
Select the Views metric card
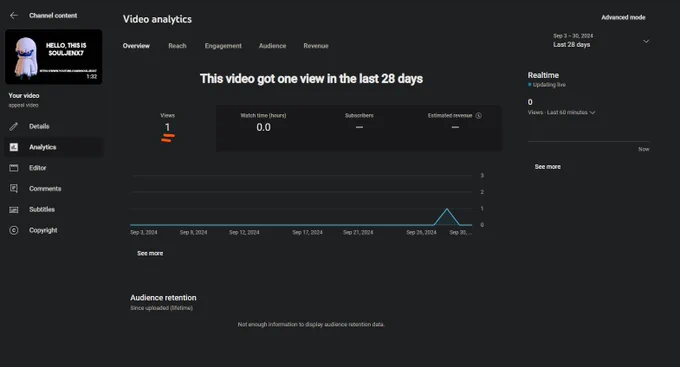tap(168, 128)
